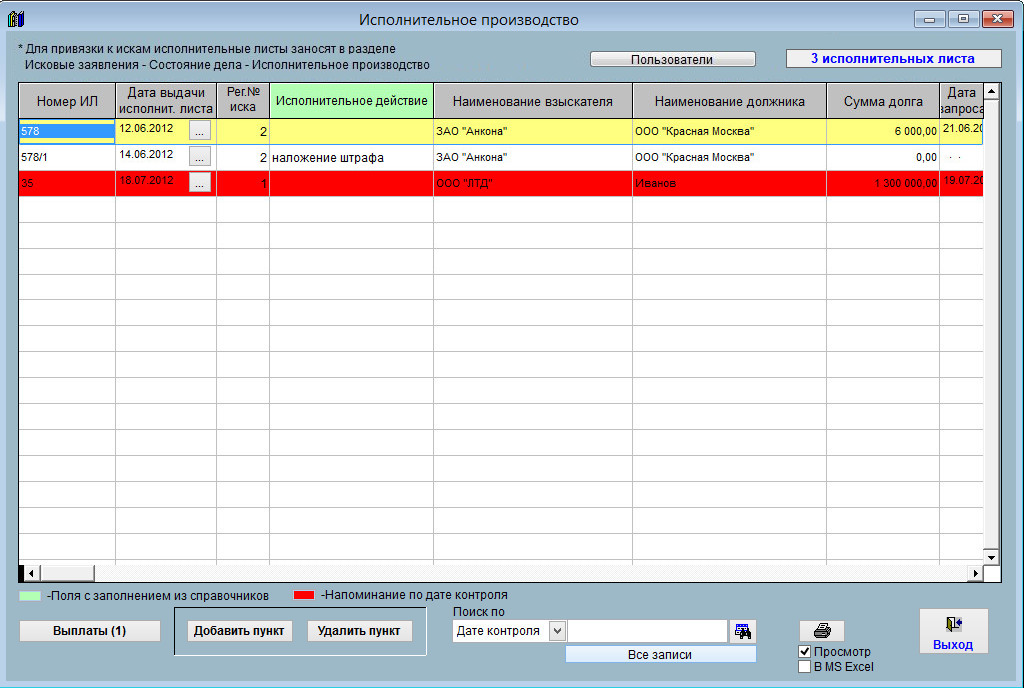Select cell 35 in red row
Image resolution: width=1027 pixels, height=688 pixels.
(67, 183)
